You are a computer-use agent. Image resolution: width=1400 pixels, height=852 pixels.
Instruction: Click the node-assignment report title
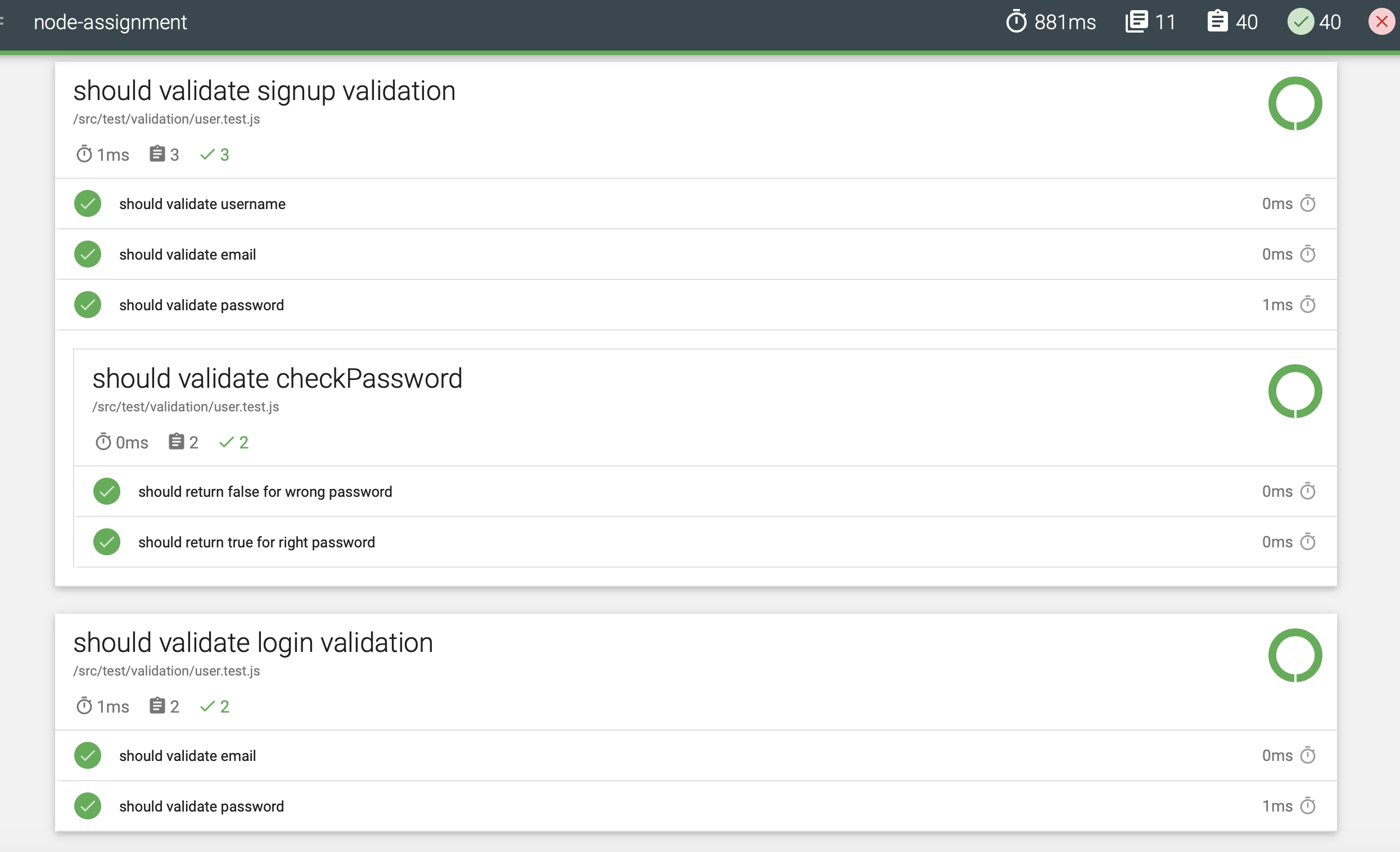pos(110,21)
